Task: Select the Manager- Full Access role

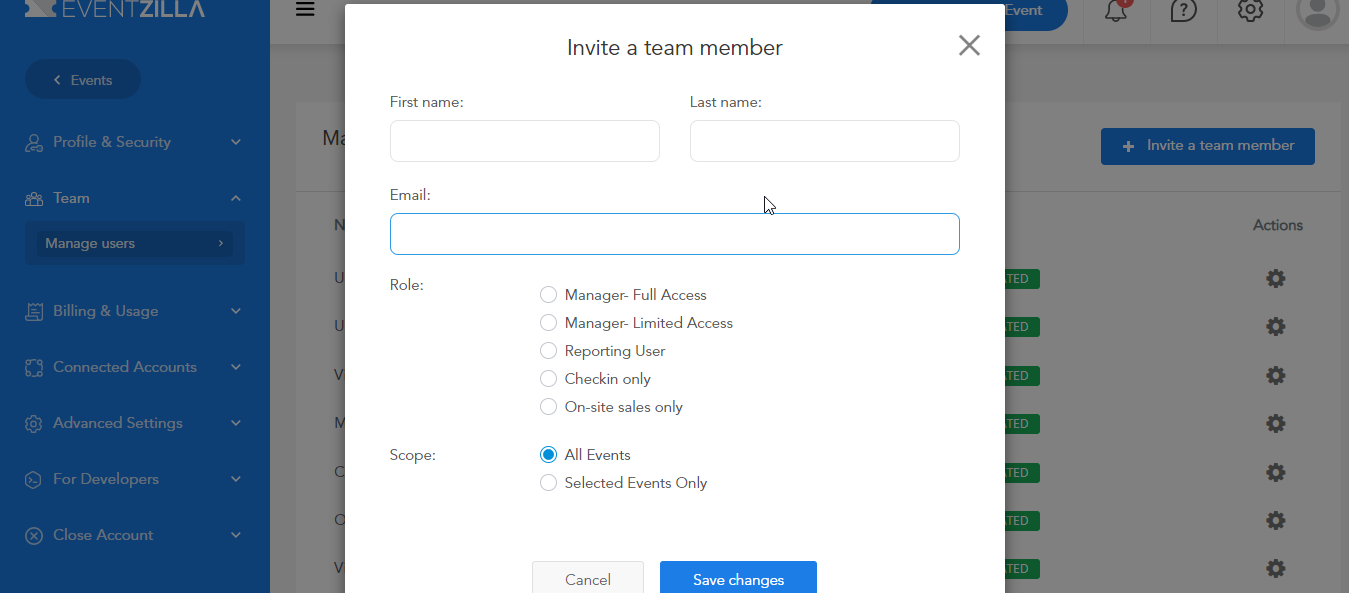Action: pyautogui.click(x=548, y=295)
